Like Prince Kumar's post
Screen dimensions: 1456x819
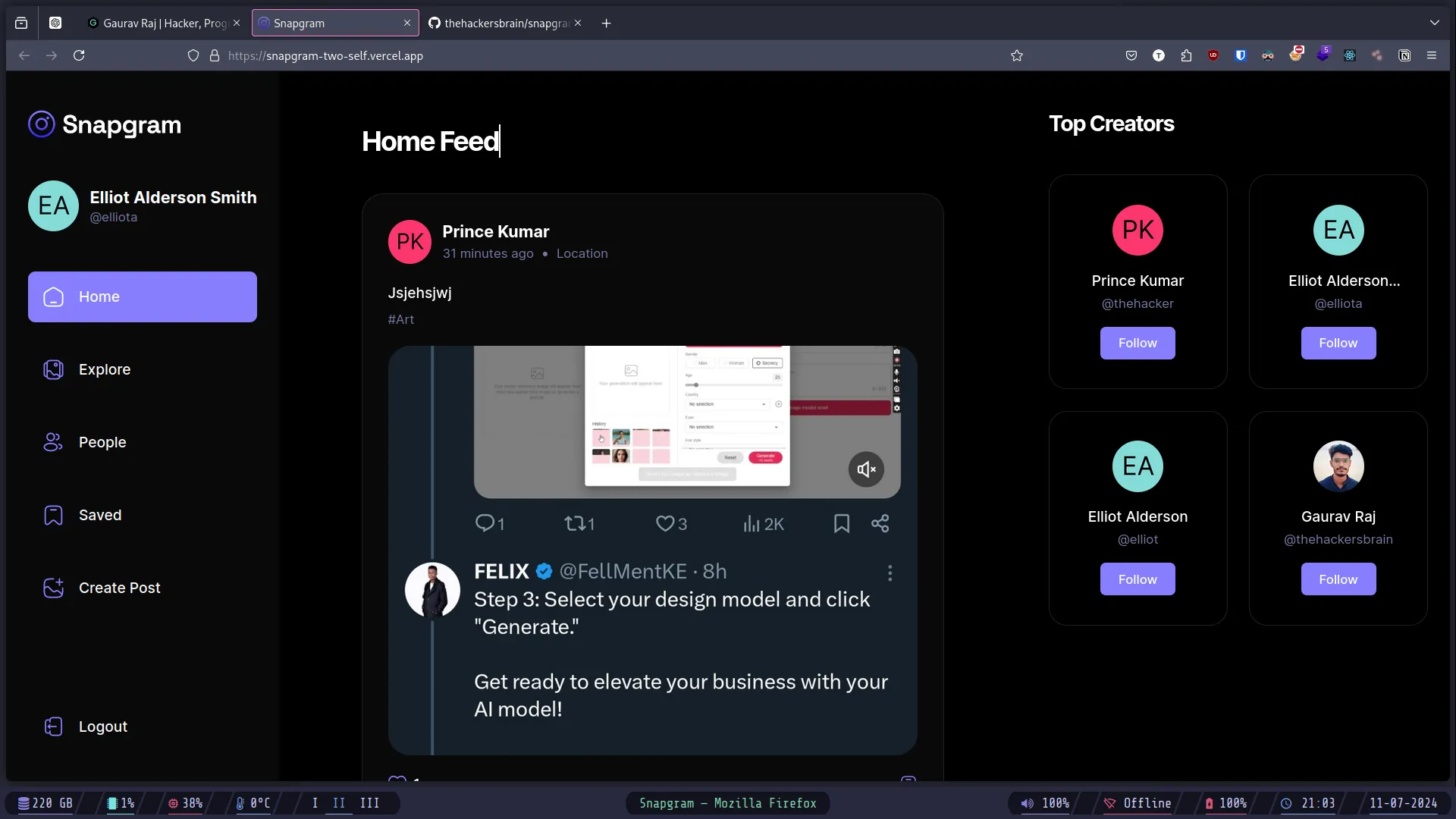(x=667, y=522)
